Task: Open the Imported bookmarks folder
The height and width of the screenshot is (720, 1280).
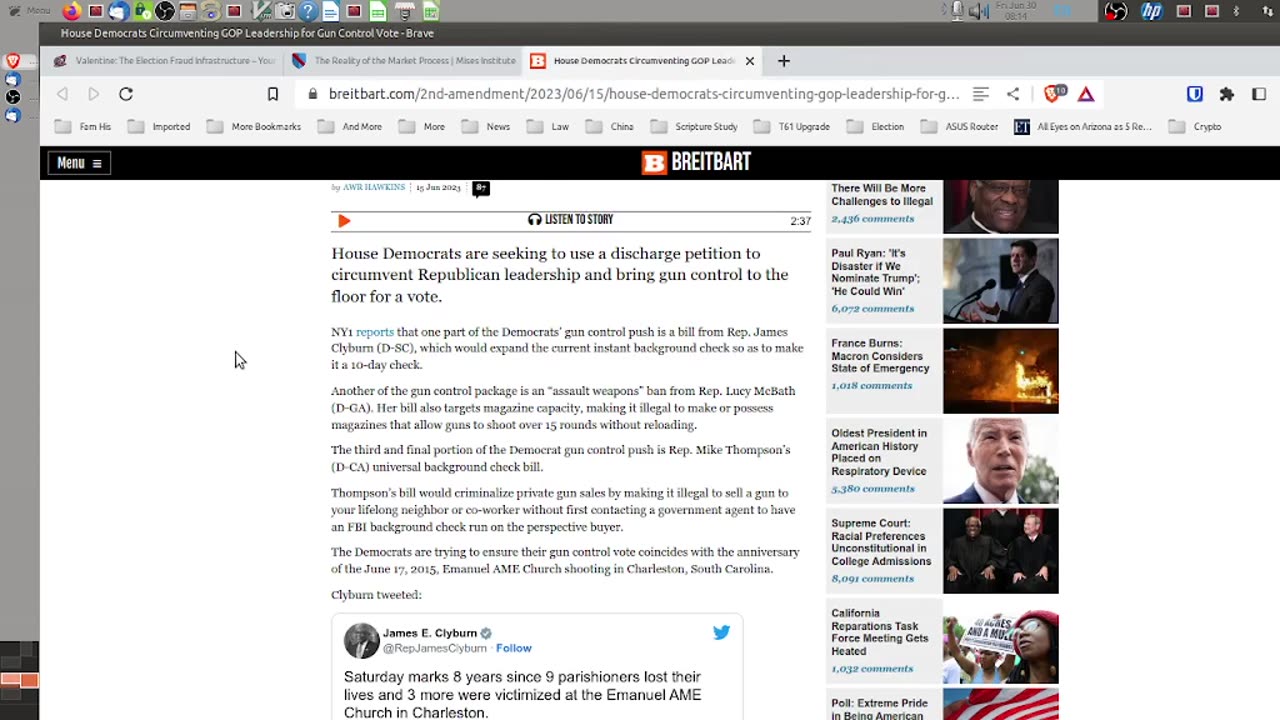Action: pyautogui.click(x=159, y=127)
